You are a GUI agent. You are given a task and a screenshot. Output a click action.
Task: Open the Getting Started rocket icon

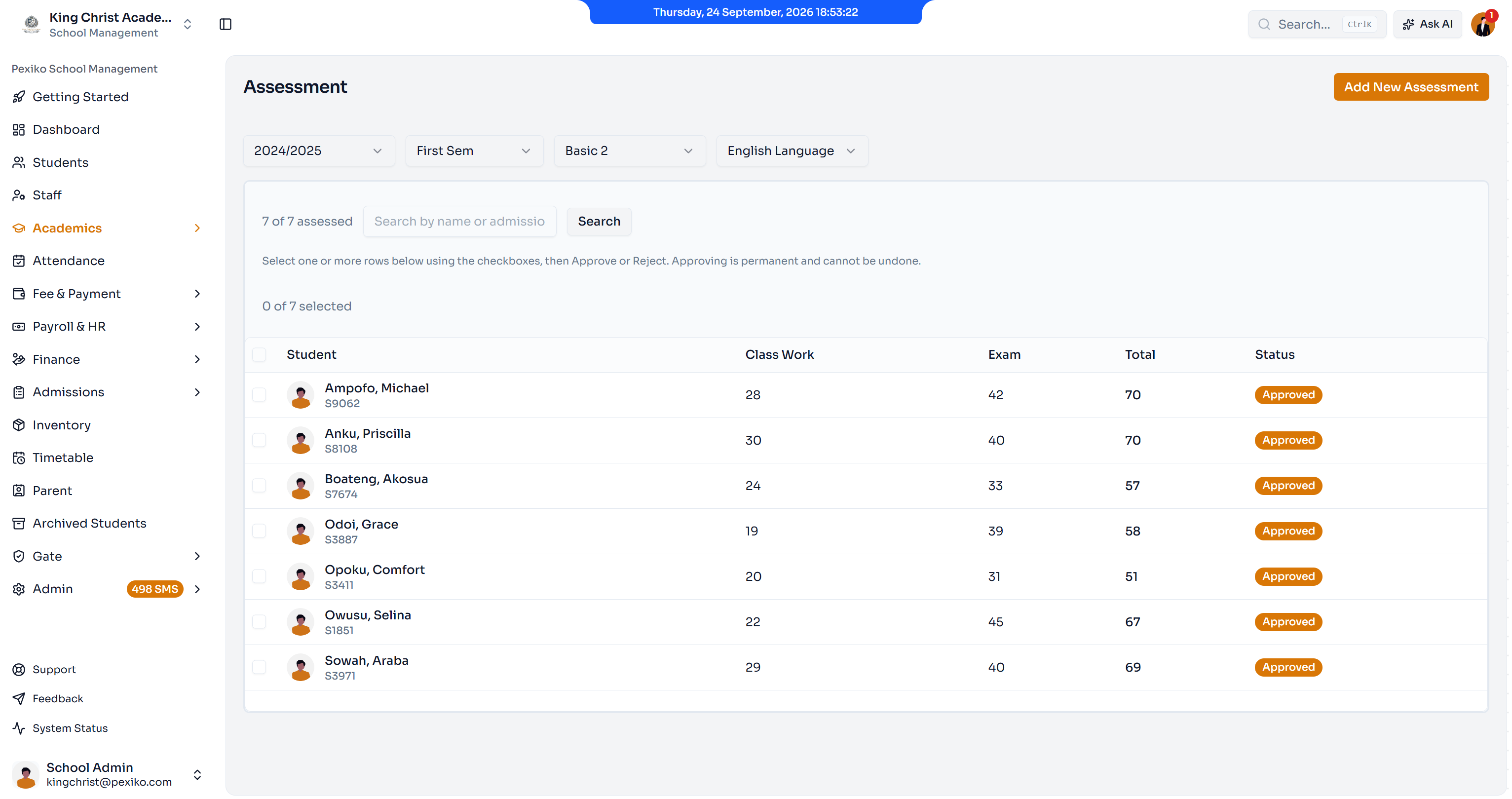pos(19,96)
